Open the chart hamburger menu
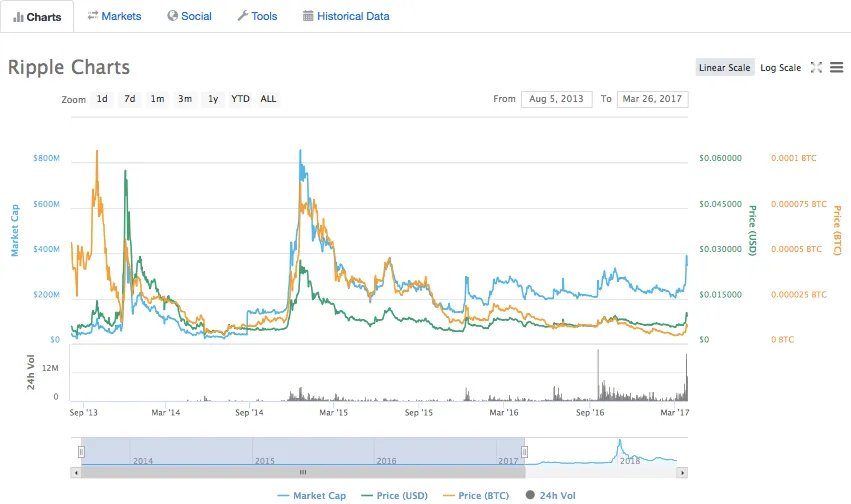851x504 pixels. coord(836,67)
